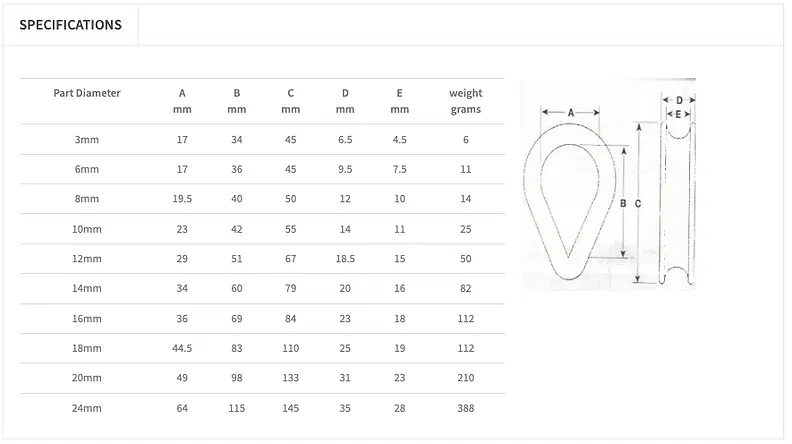The height and width of the screenshot is (444, 792).
Task: Click the 24mm row label
Action: (x=87, y=408)
